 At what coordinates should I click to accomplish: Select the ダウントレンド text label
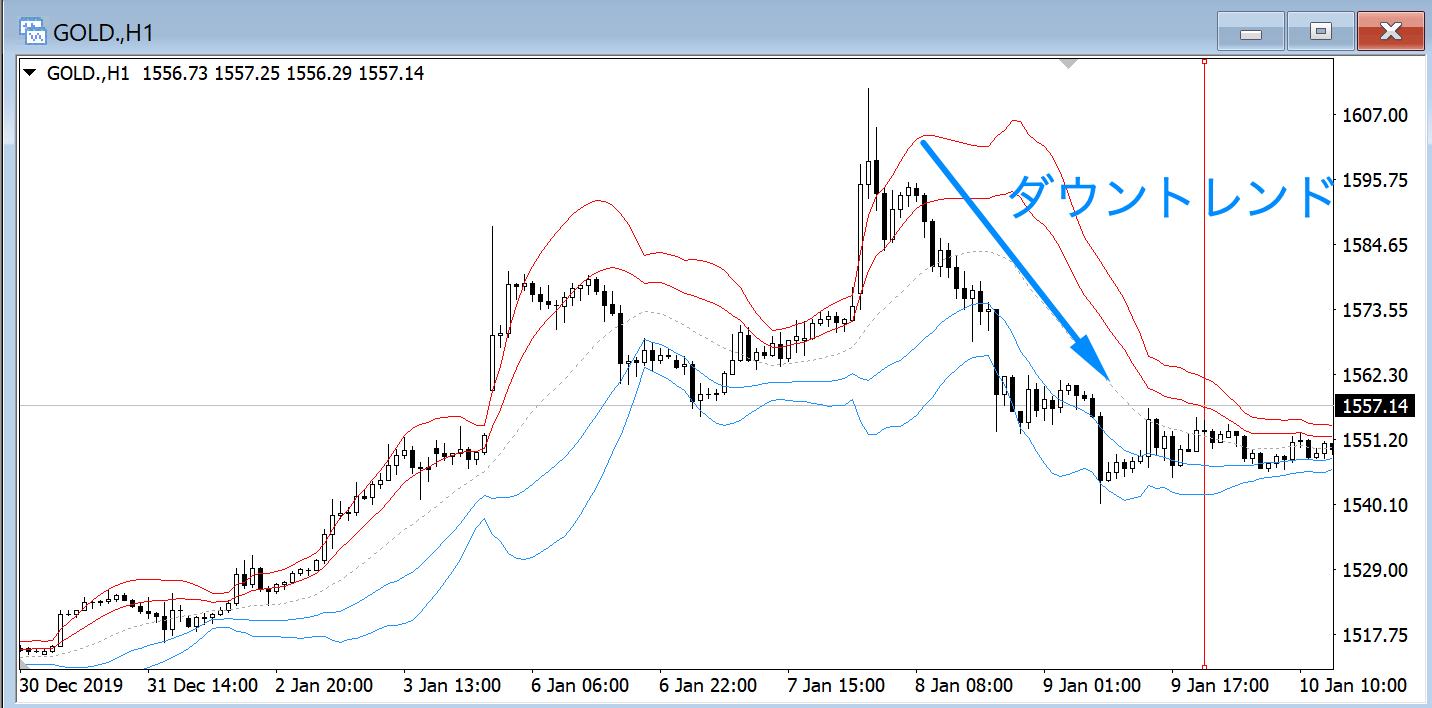coord(1170,196)
